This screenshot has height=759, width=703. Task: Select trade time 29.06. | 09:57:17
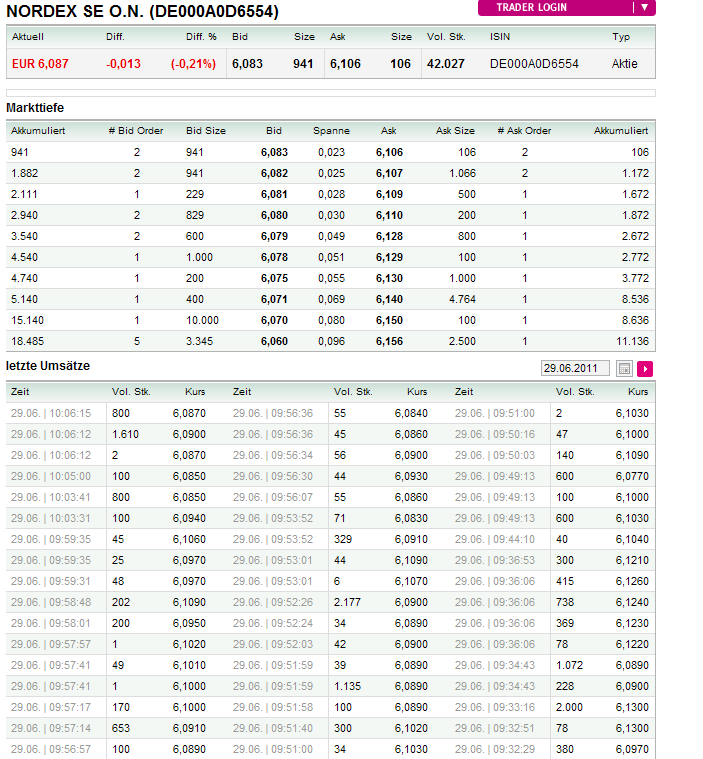click(51, 707)
